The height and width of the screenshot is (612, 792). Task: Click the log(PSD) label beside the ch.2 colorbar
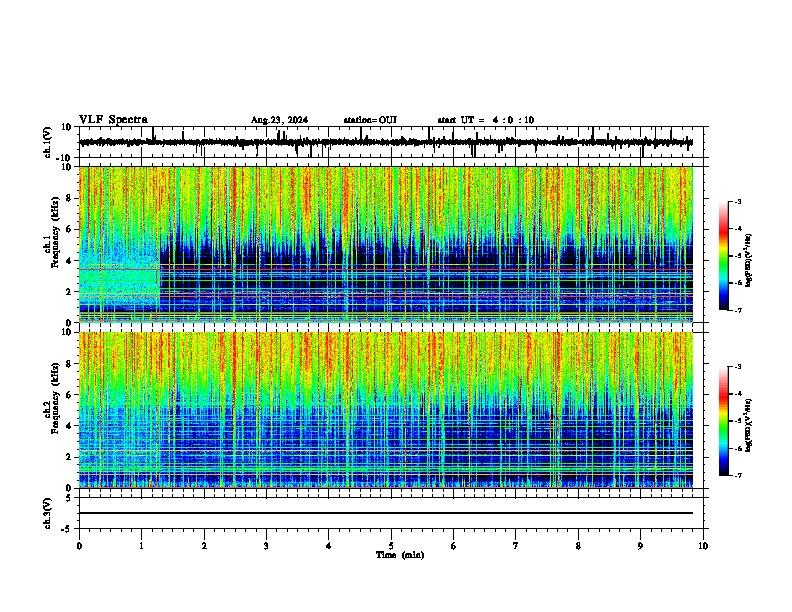(x=749, y=425)
